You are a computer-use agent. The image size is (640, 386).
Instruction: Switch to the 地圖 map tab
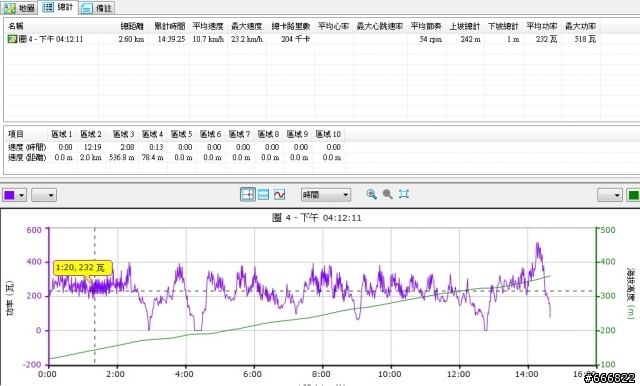(20, 7)
